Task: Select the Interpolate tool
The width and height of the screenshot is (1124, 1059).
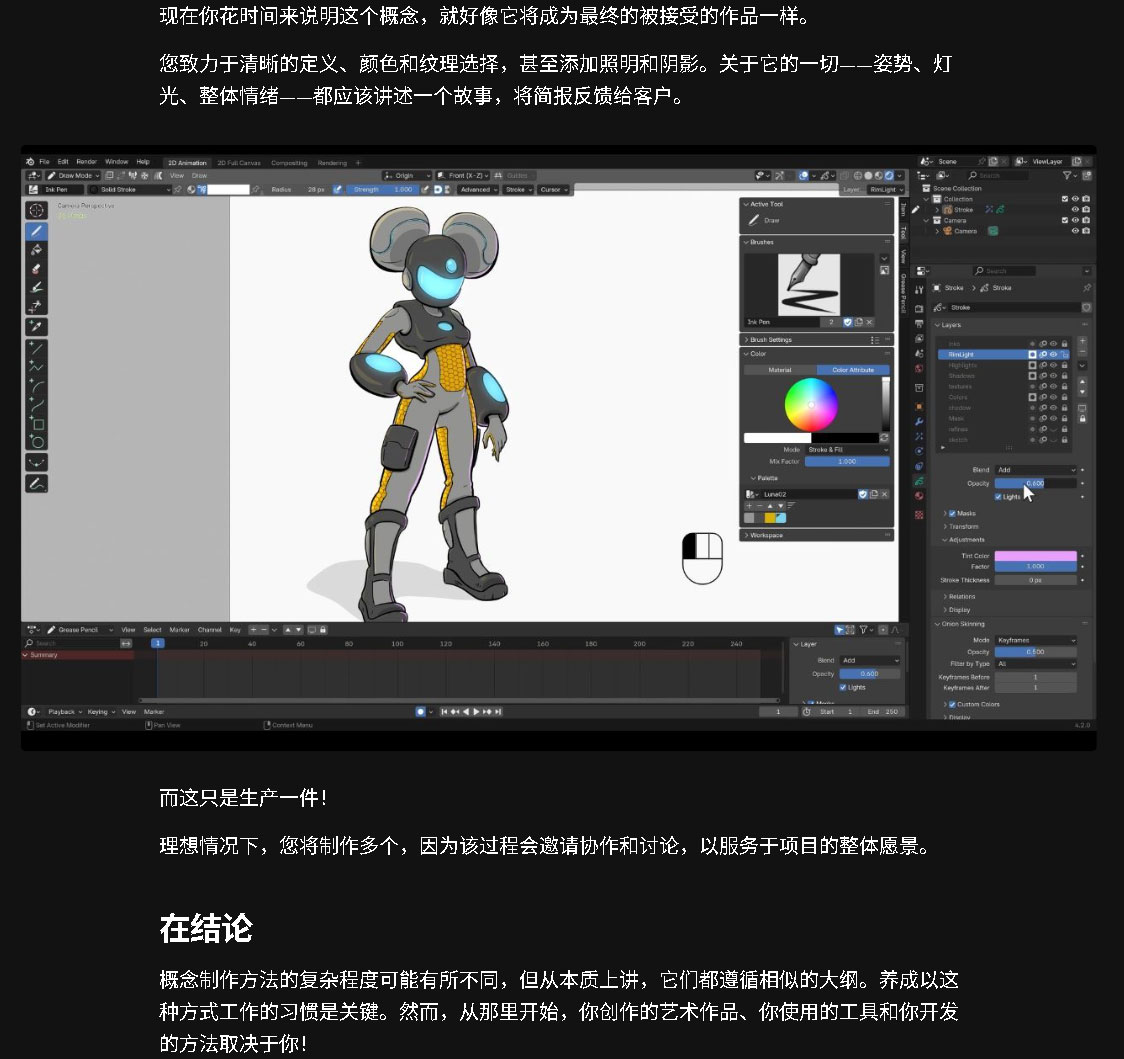Action: click(37, 462)
